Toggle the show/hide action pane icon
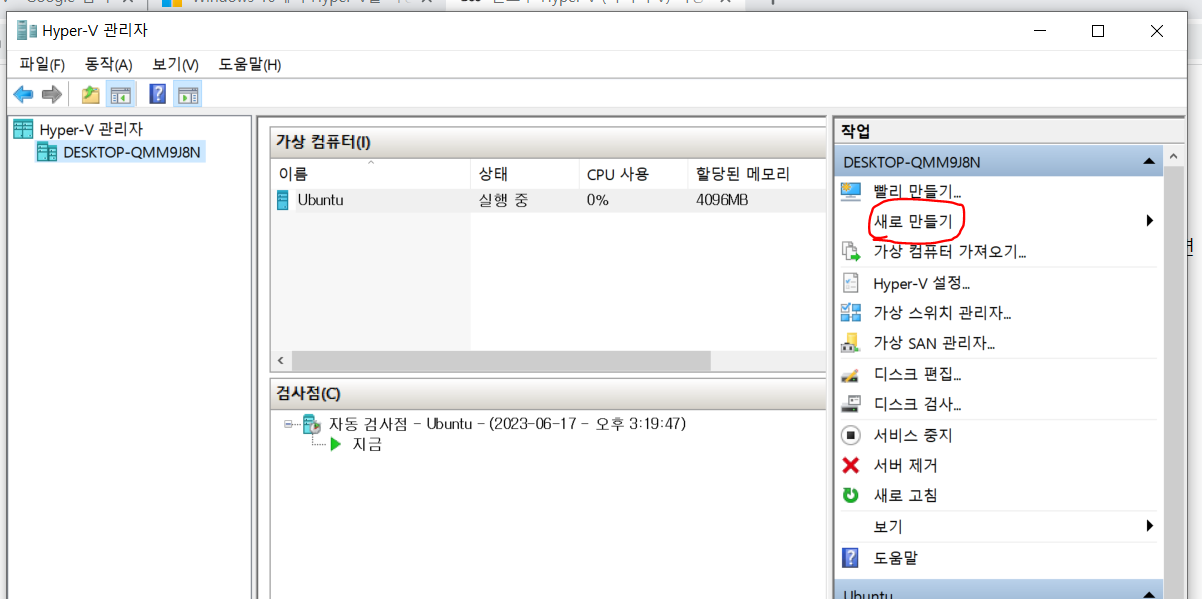1202x599 pixels. pos(187,95)
